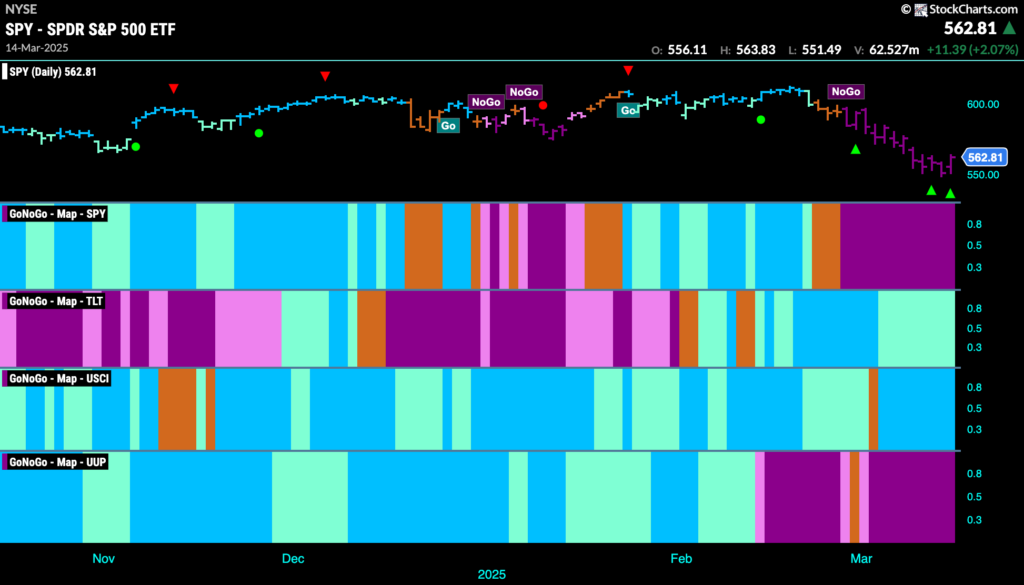Click the volume value 'V: 62.527m'
Viewport: 1024px width, 585px height.
(884, 50)
